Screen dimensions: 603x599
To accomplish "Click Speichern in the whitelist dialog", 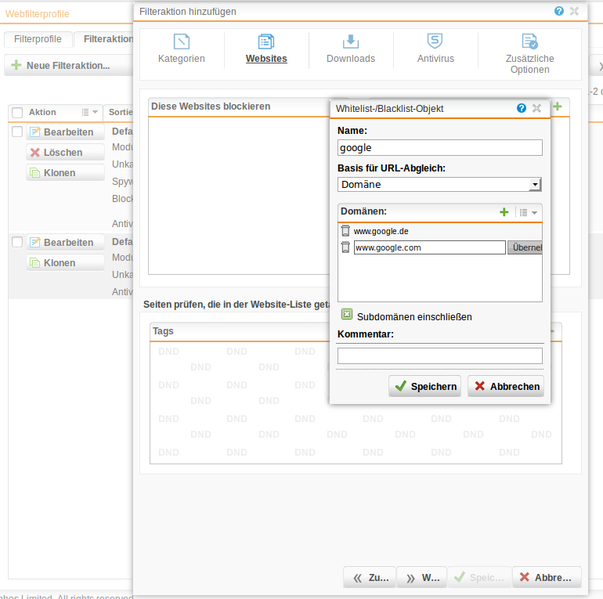I will coord(424,386).
